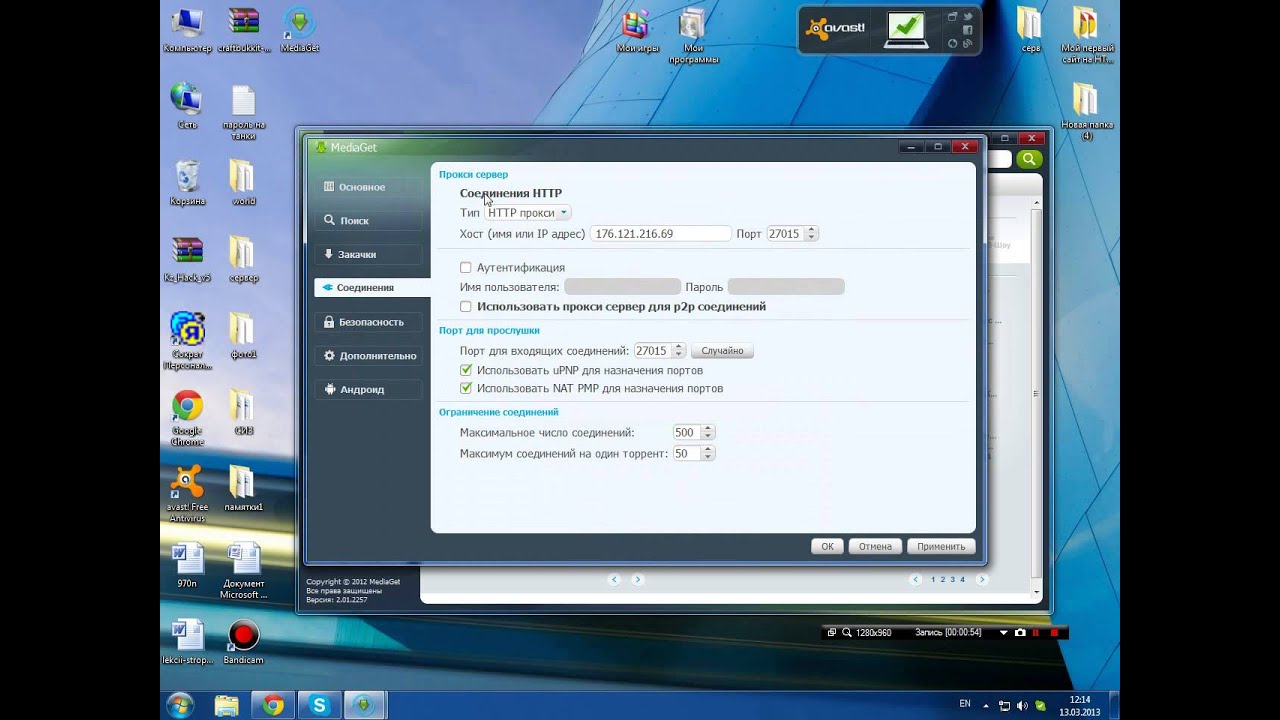
Task: Click the left arrow of the bottom-center pager
Action: coord(614,579)
